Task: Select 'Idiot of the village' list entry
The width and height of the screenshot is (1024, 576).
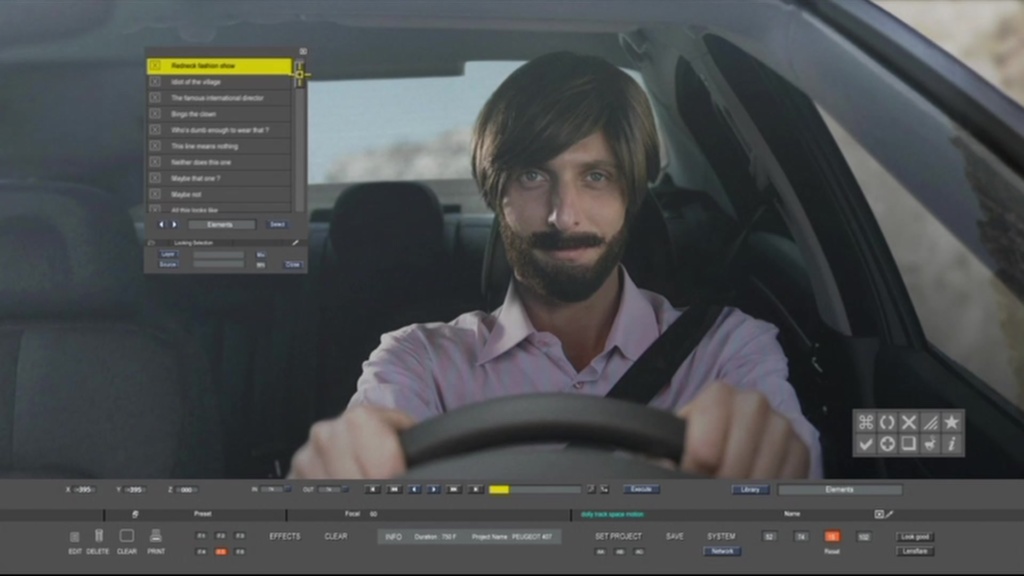Action: [219, 82]
